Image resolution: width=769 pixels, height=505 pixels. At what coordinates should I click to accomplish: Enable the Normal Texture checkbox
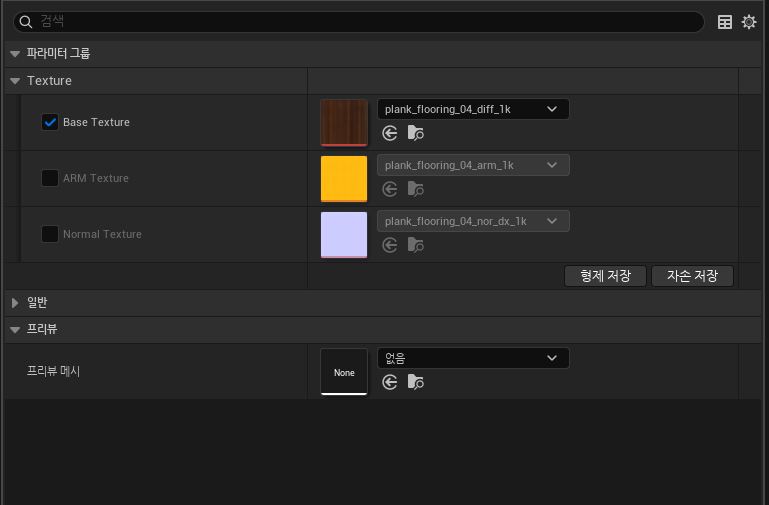point(50,234)
